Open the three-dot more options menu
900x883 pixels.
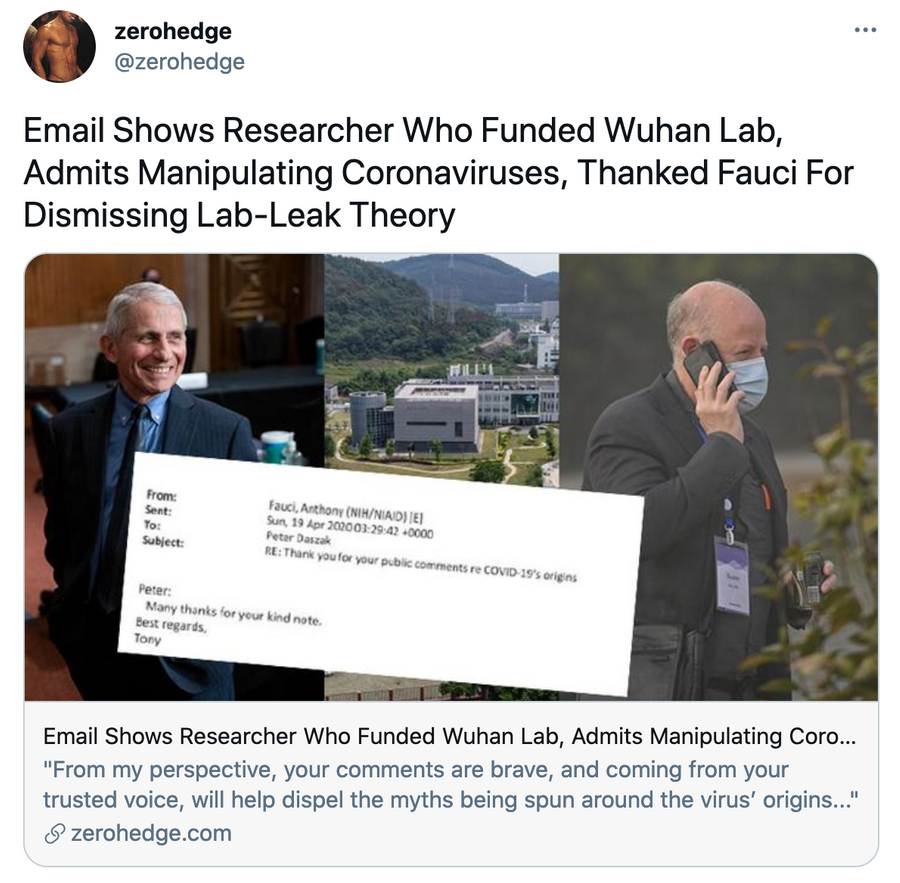pos(866,29)
